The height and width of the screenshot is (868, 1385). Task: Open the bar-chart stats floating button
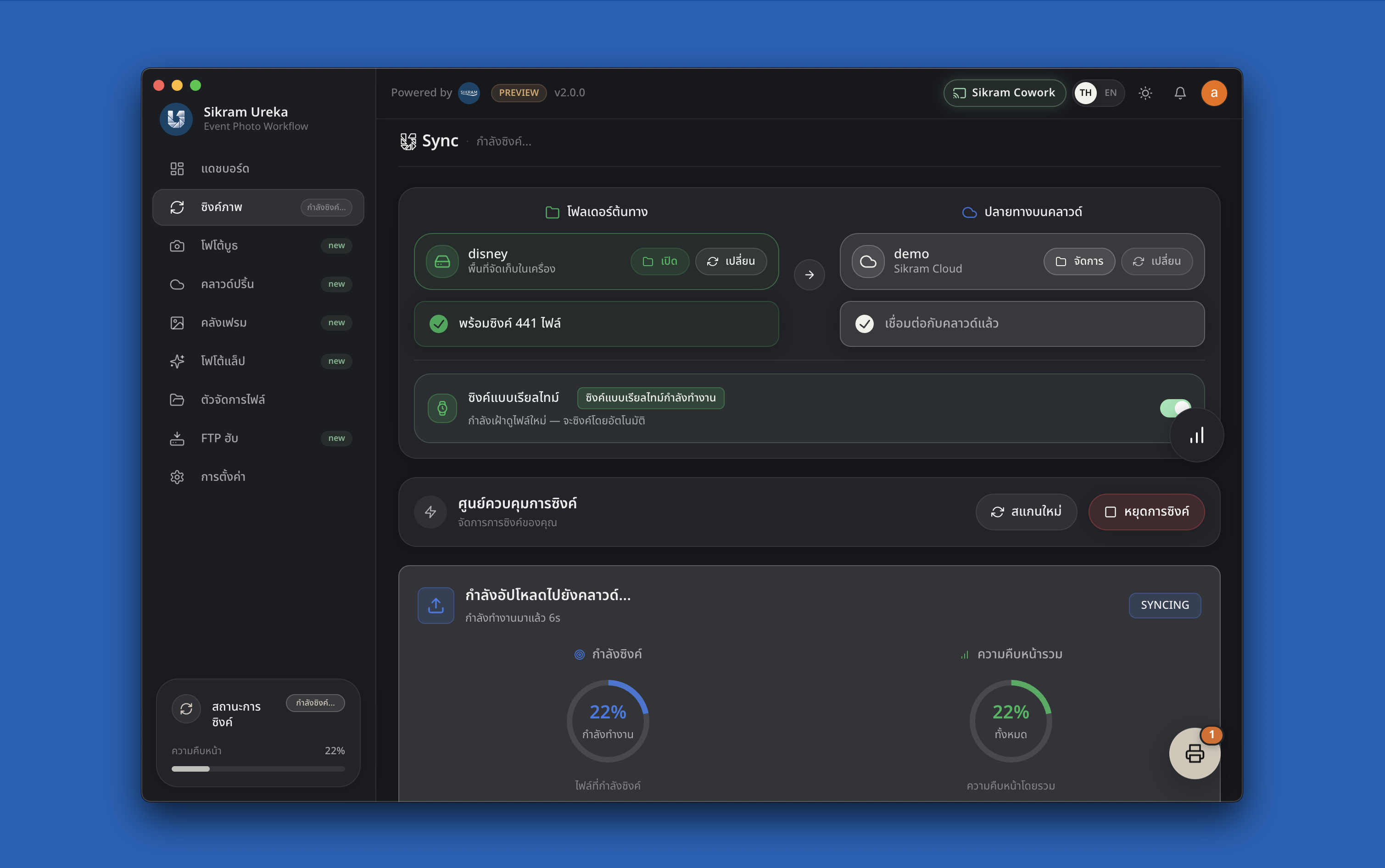pyautogui.click(x=1197, y=436)
